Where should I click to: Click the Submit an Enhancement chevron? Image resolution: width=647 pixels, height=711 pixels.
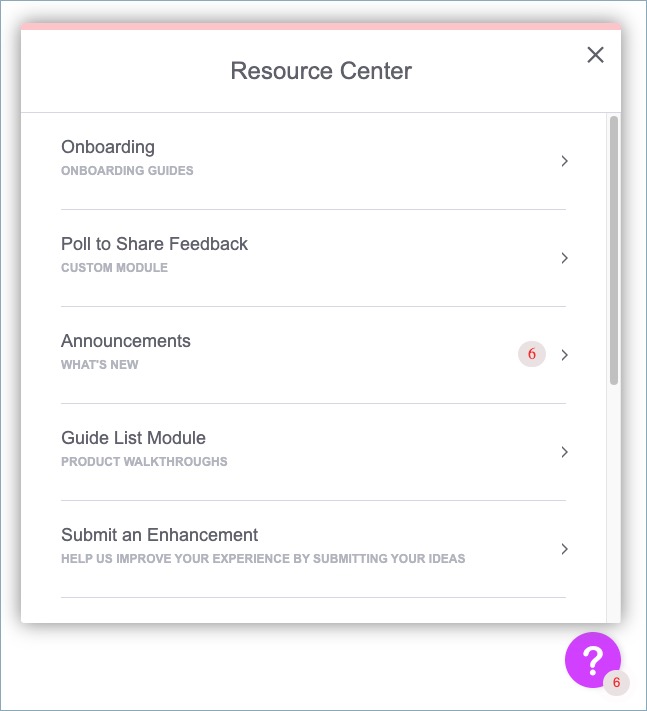point(564,549)
